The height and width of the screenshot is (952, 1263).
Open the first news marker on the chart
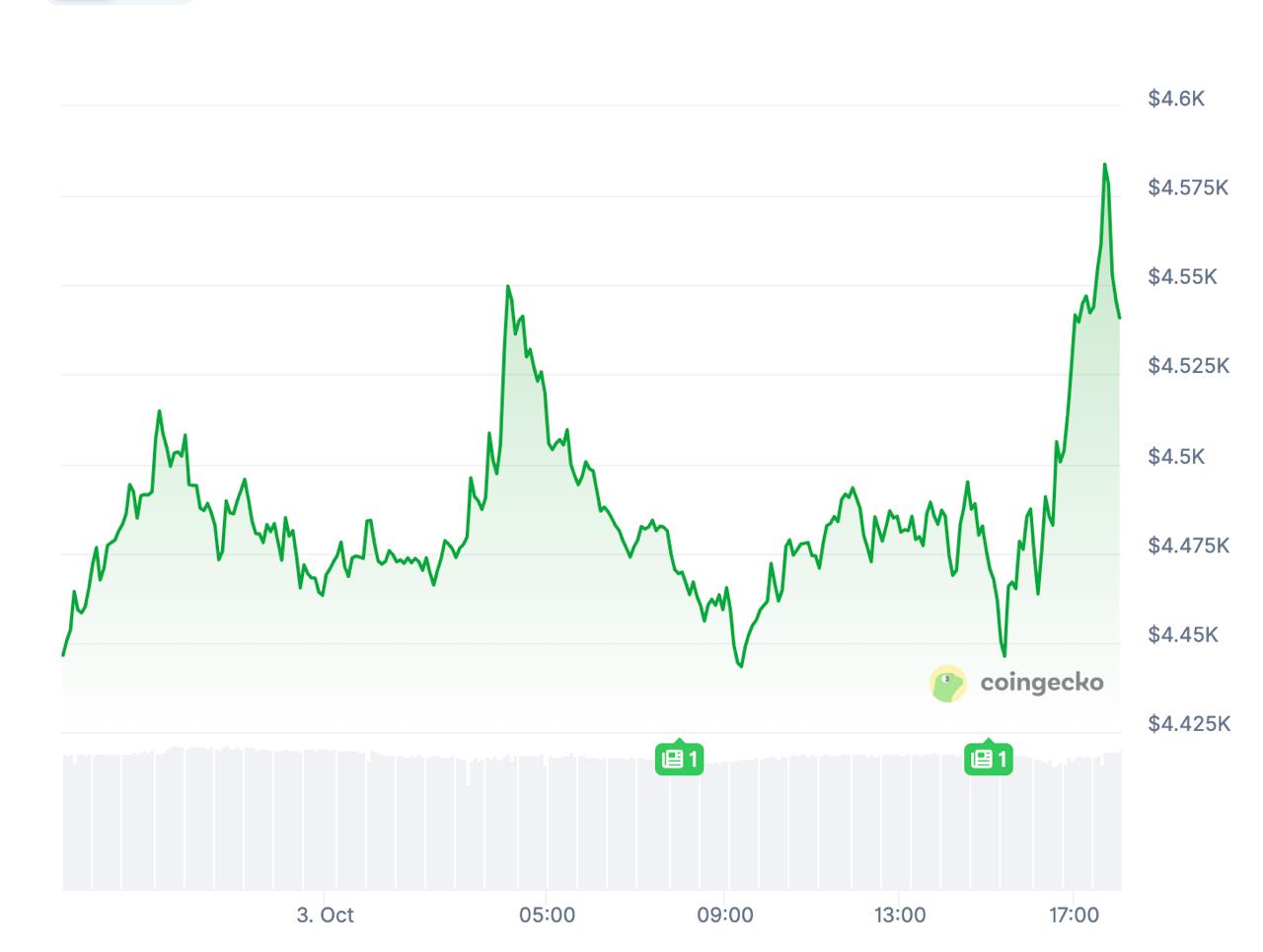[680, 759]
